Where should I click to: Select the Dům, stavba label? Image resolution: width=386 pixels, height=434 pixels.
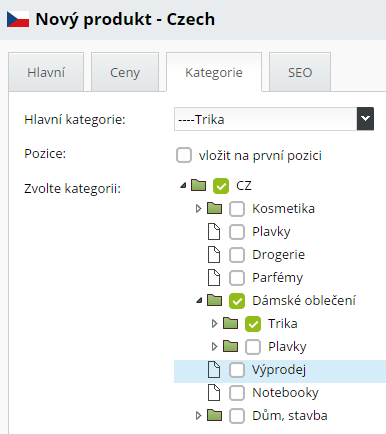click(290, 416)
